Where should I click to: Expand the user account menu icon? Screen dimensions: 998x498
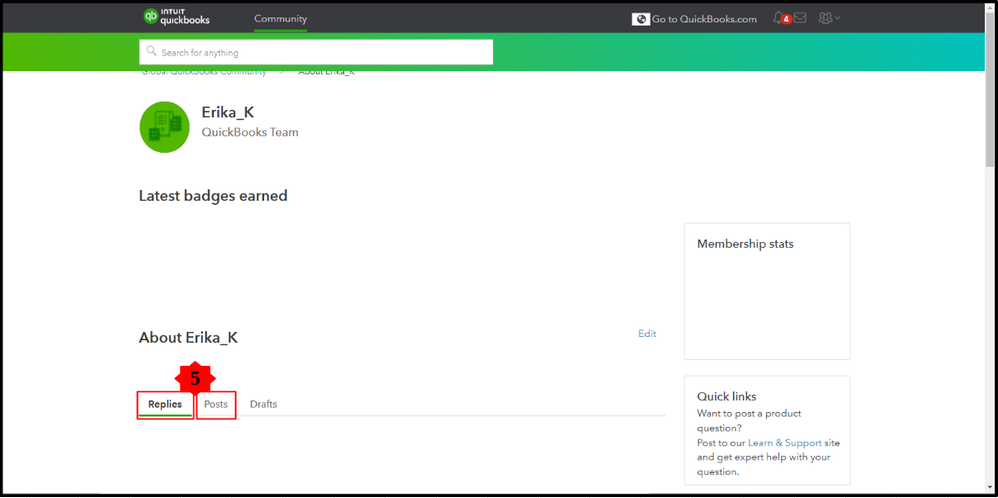[x=829, y=18]
